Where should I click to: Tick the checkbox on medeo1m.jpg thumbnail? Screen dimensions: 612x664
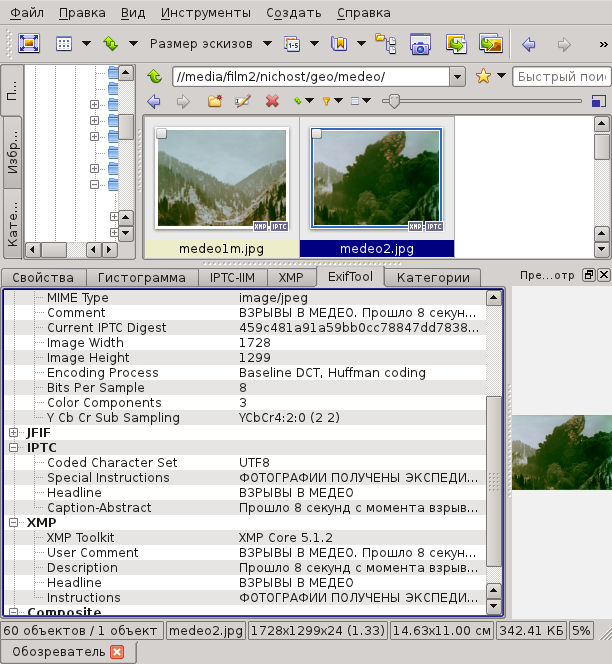coord(161,134)
